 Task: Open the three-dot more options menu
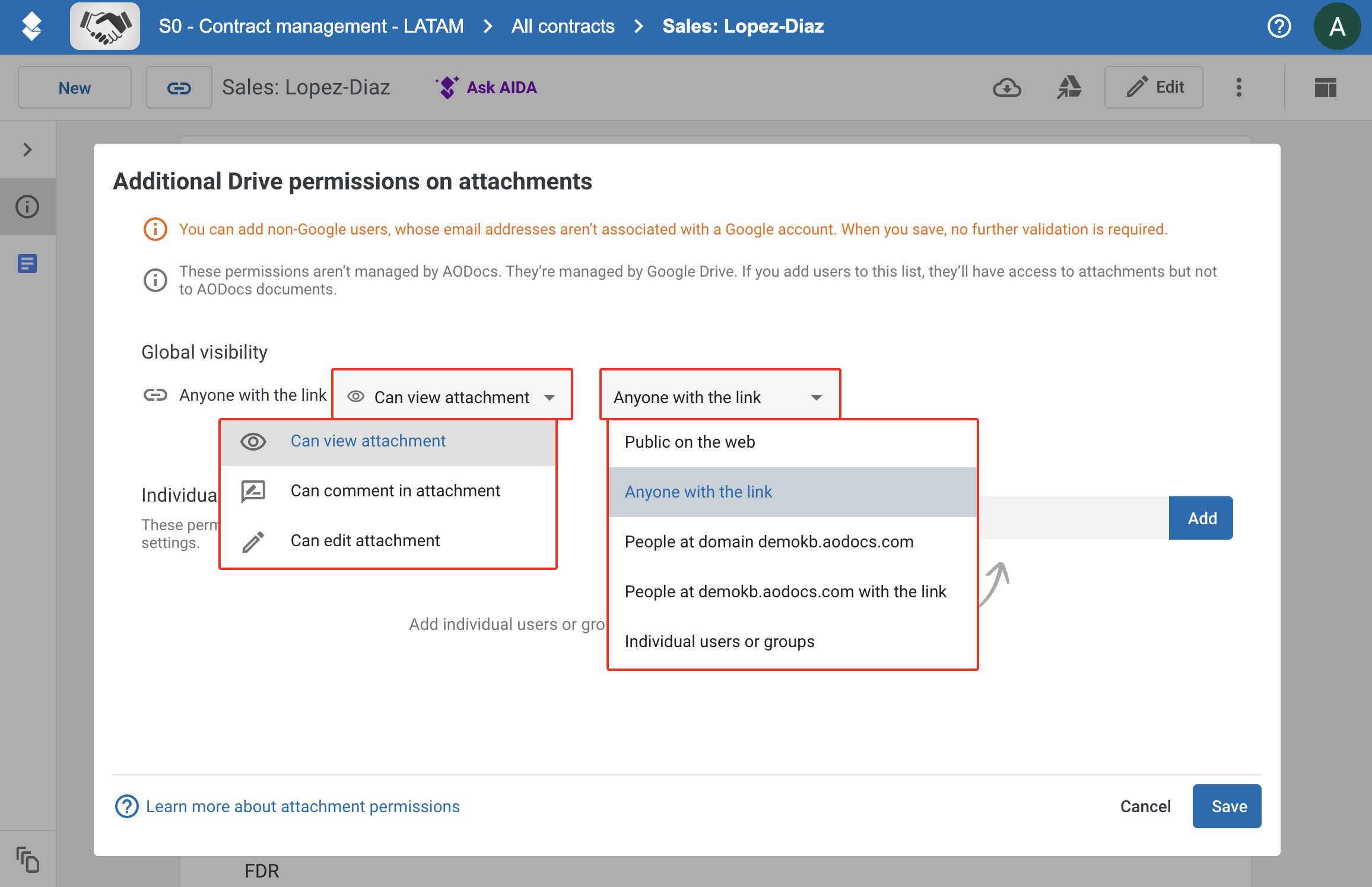click(1239, 88)
